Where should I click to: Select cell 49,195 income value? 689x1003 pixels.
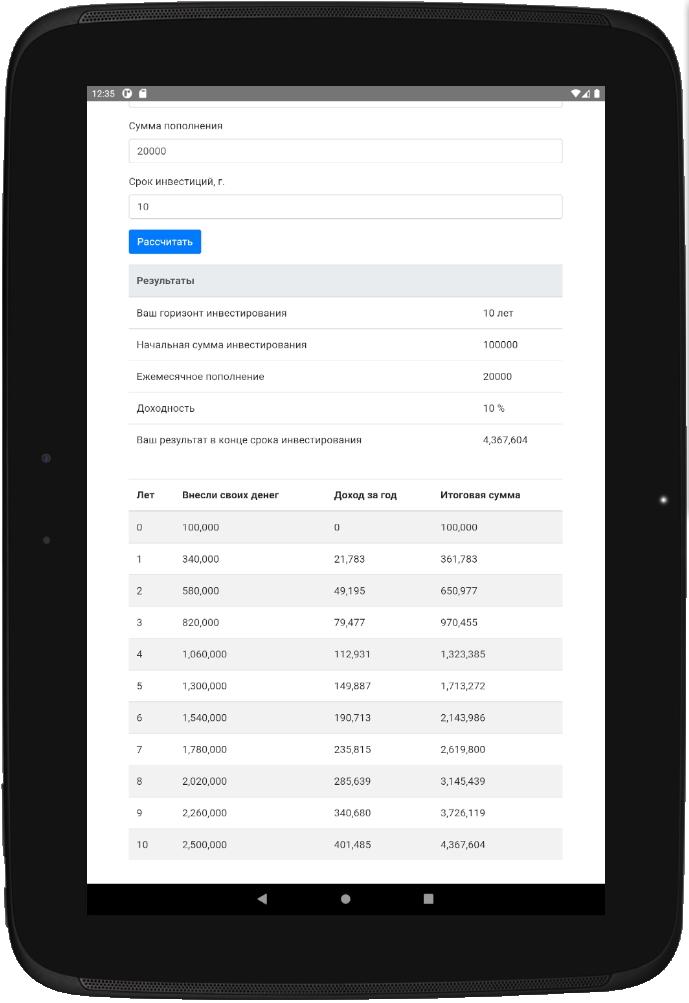pos(349,591)
